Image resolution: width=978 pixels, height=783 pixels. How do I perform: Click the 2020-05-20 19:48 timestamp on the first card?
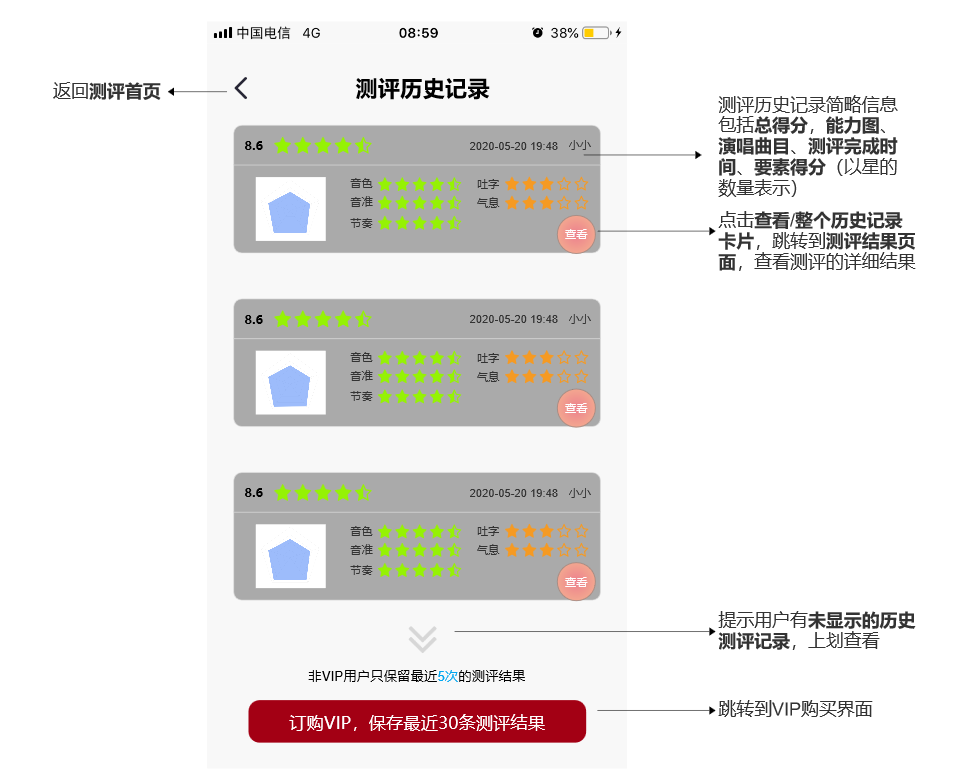coord(513,146)
